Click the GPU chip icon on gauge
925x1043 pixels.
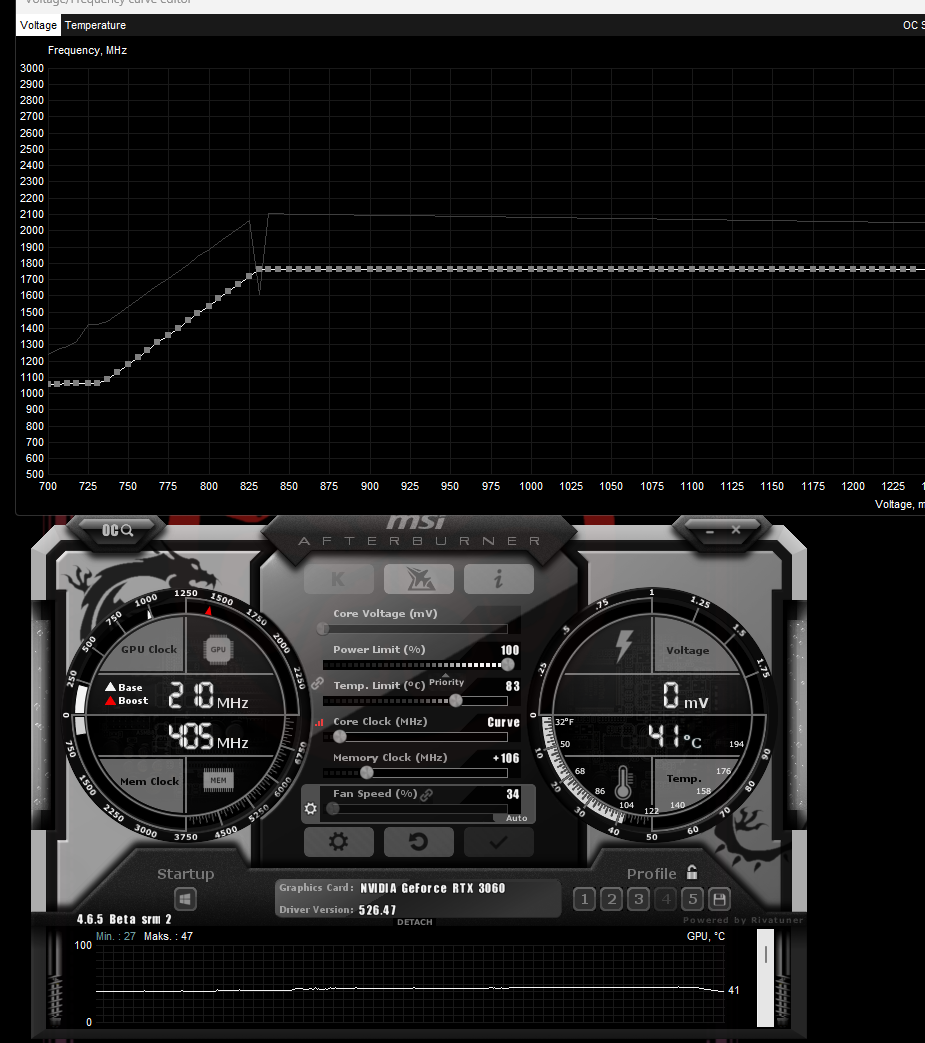218,649
